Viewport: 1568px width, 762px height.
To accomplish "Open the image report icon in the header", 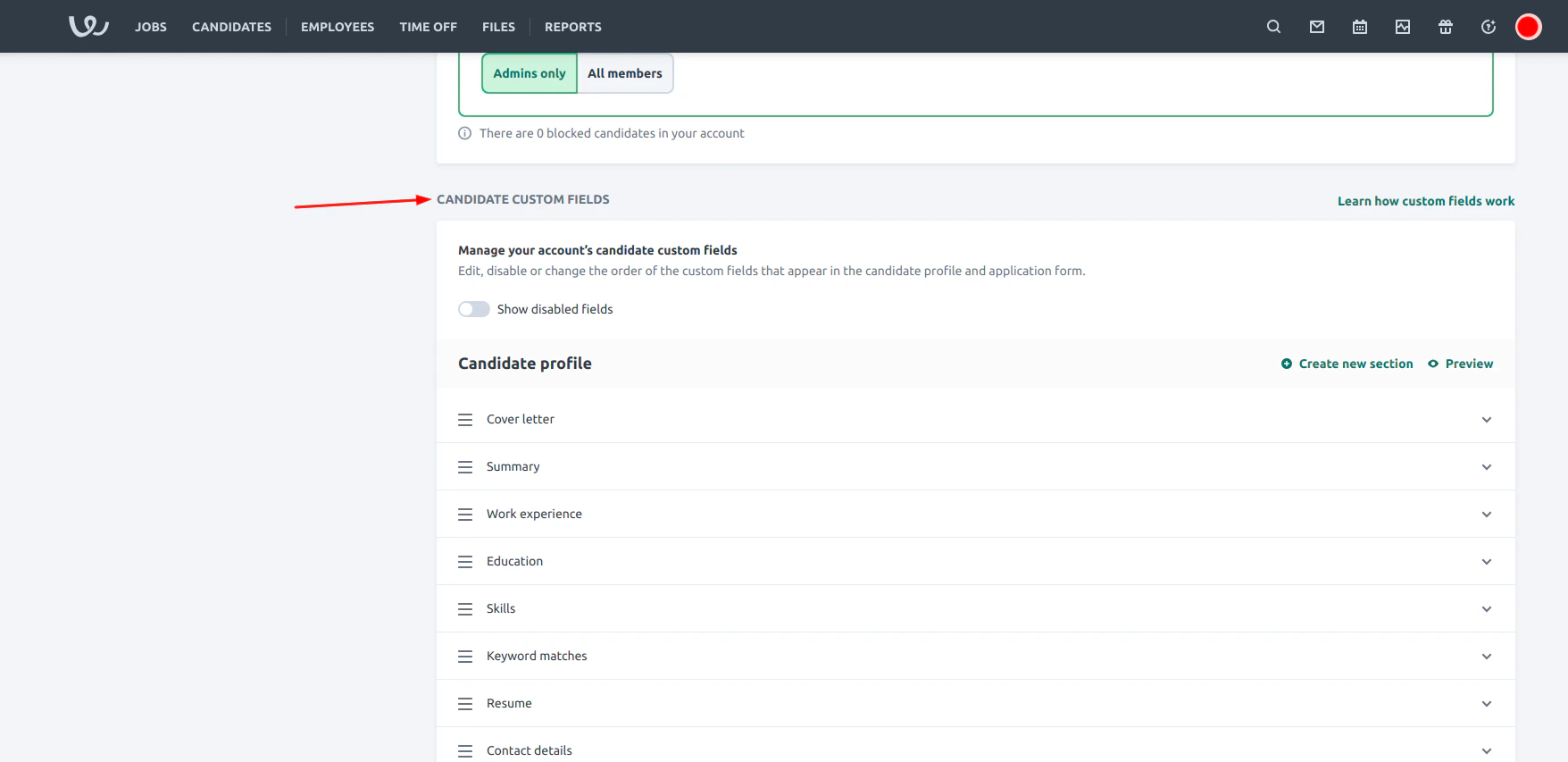I will [x=1403, y=27].
